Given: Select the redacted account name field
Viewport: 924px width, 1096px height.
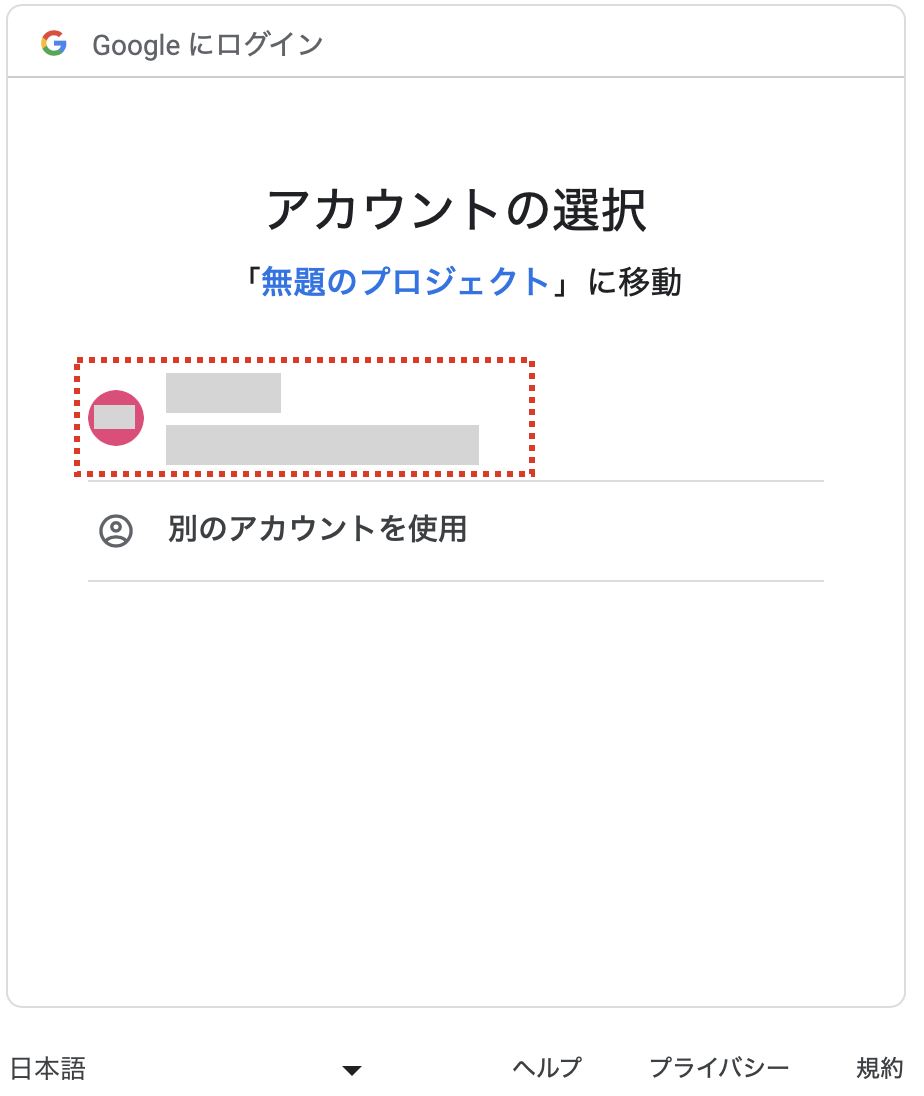Looking at the screenshot, I should [x=223, y=393].
